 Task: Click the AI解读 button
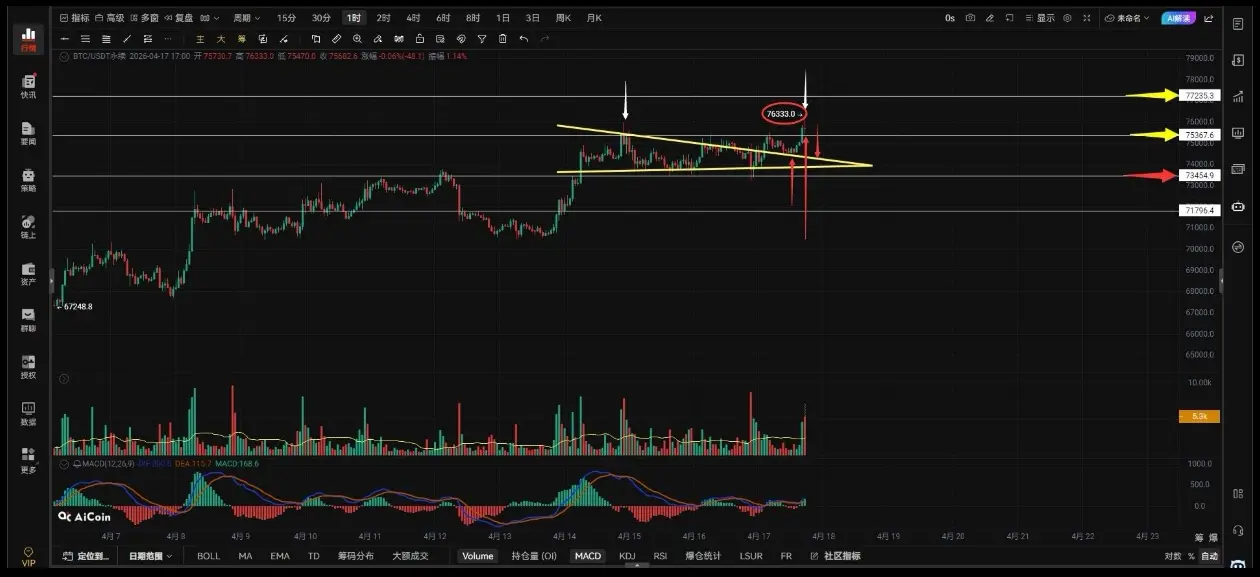[1179, 18]
